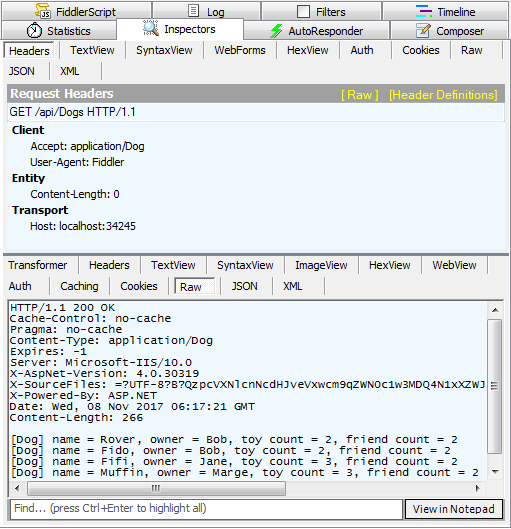
Task: Click the Statistics stopwatch icon
Action: click(34, 31)
